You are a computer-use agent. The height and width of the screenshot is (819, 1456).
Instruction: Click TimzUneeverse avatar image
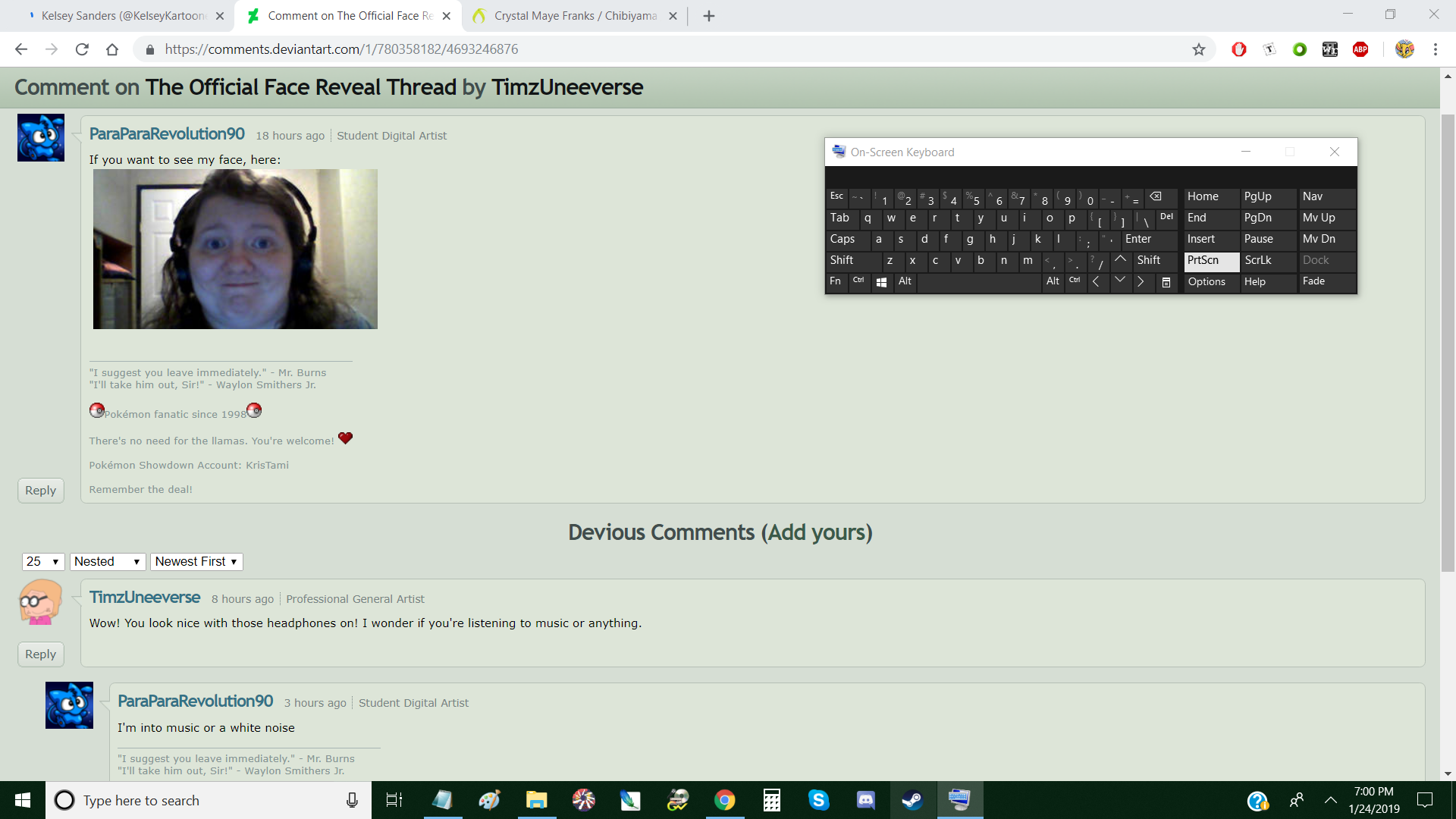click(40, 602)
